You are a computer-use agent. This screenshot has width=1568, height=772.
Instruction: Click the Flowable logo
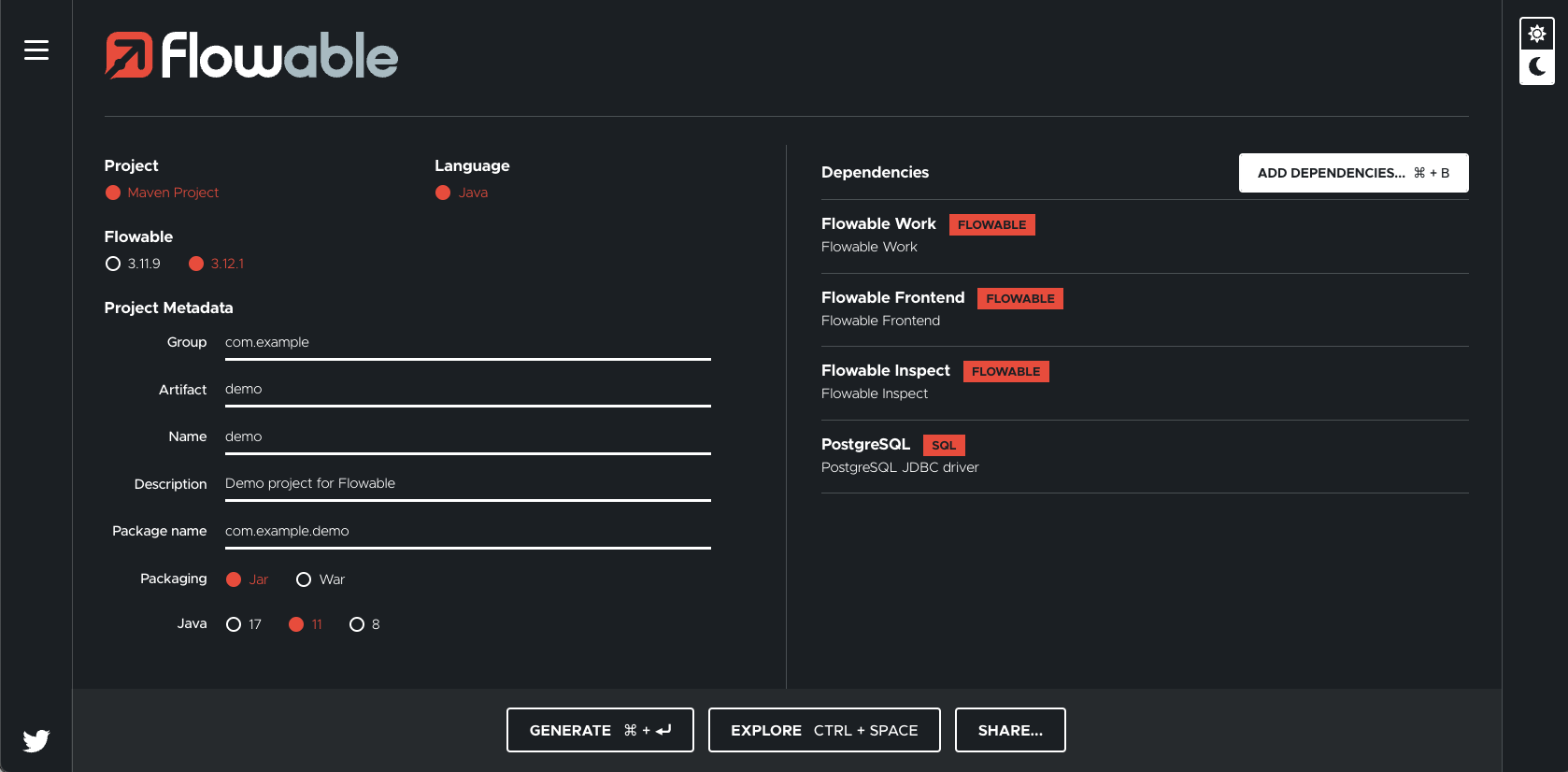tap(251, 56)
